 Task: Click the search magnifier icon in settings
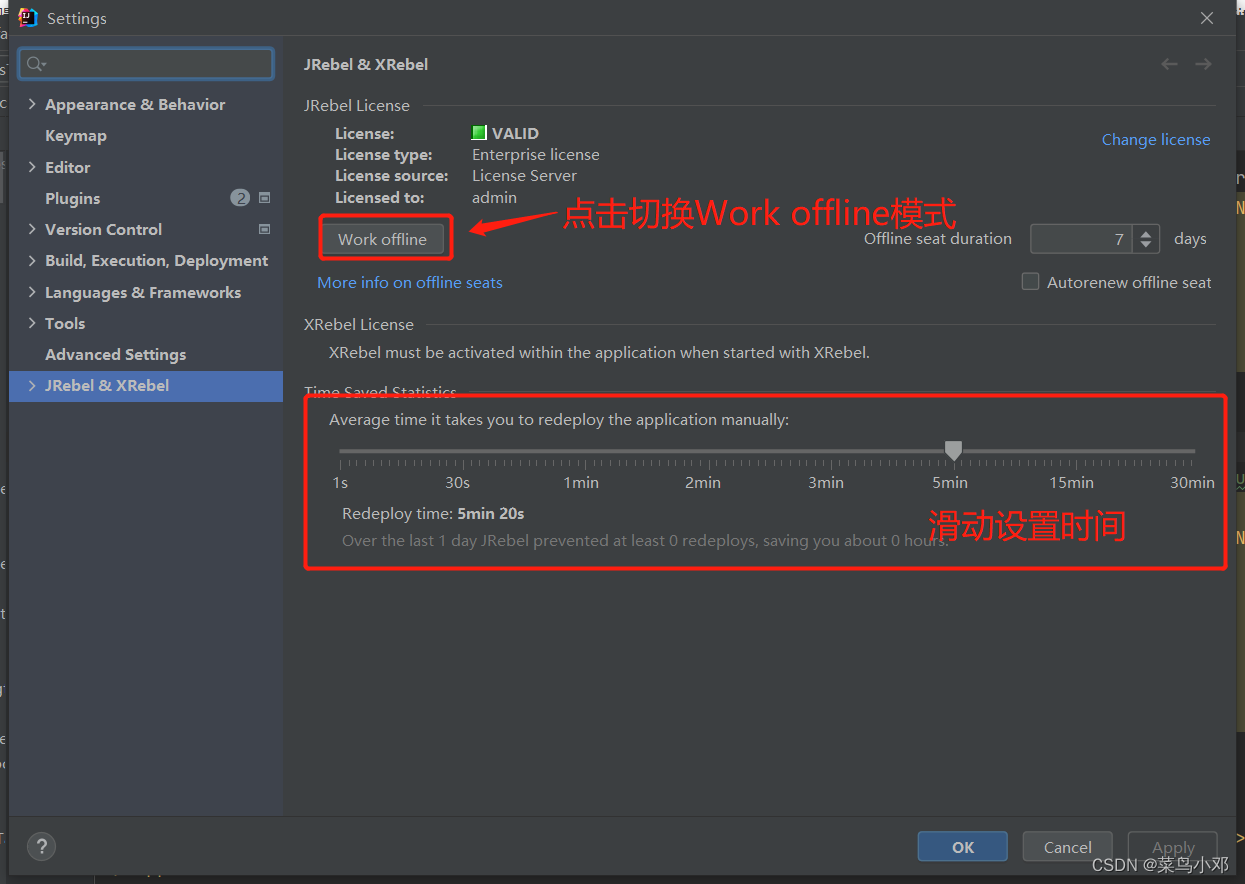[35, 64]
